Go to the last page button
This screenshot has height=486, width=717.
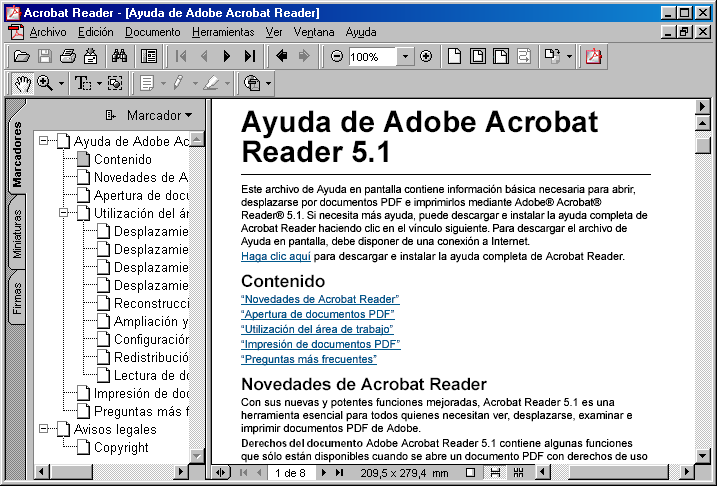coord(250,57)
